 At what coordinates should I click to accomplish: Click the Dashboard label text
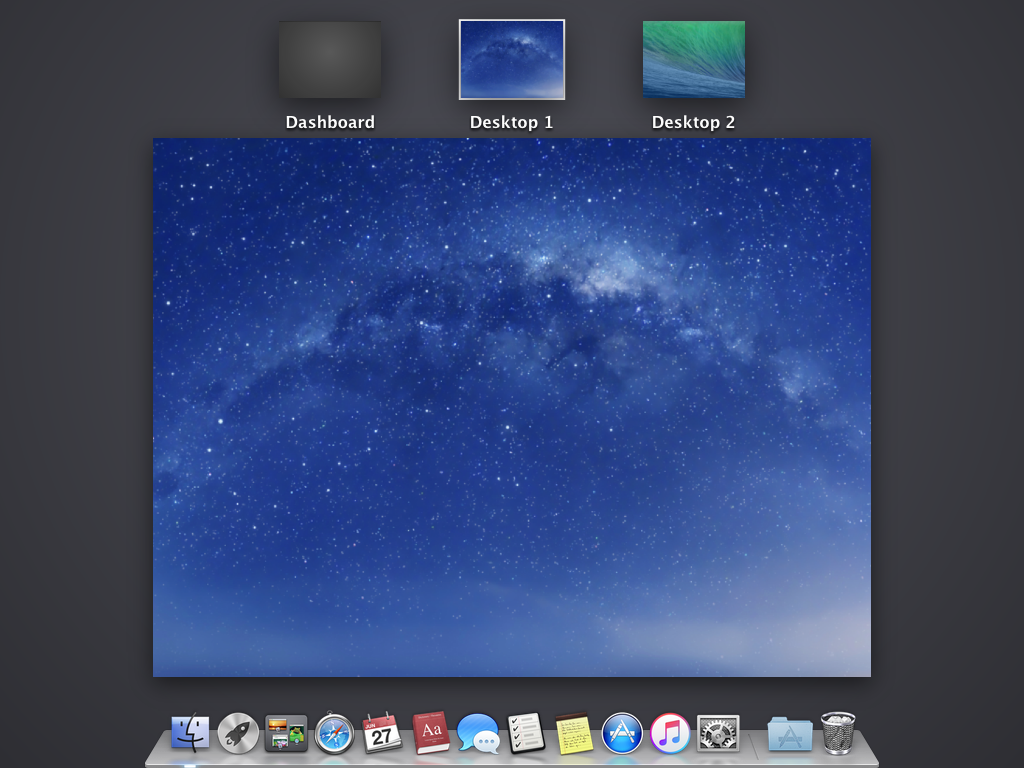pos(330,122)
